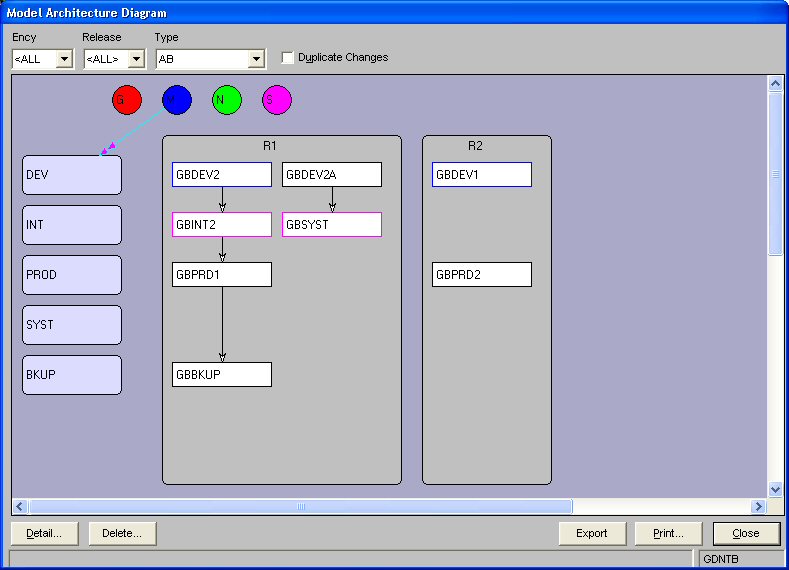Open the Type dropdown showing AB
The image size is (789, 570).
coord(256,59)
